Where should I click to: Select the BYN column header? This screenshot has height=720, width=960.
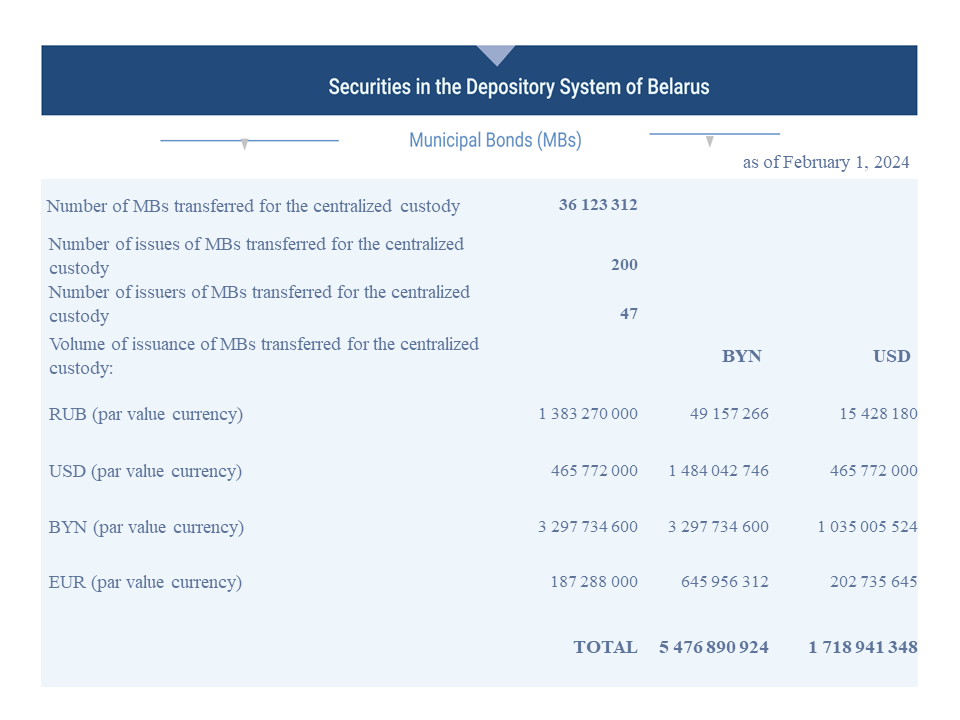[x=741, y=356]
